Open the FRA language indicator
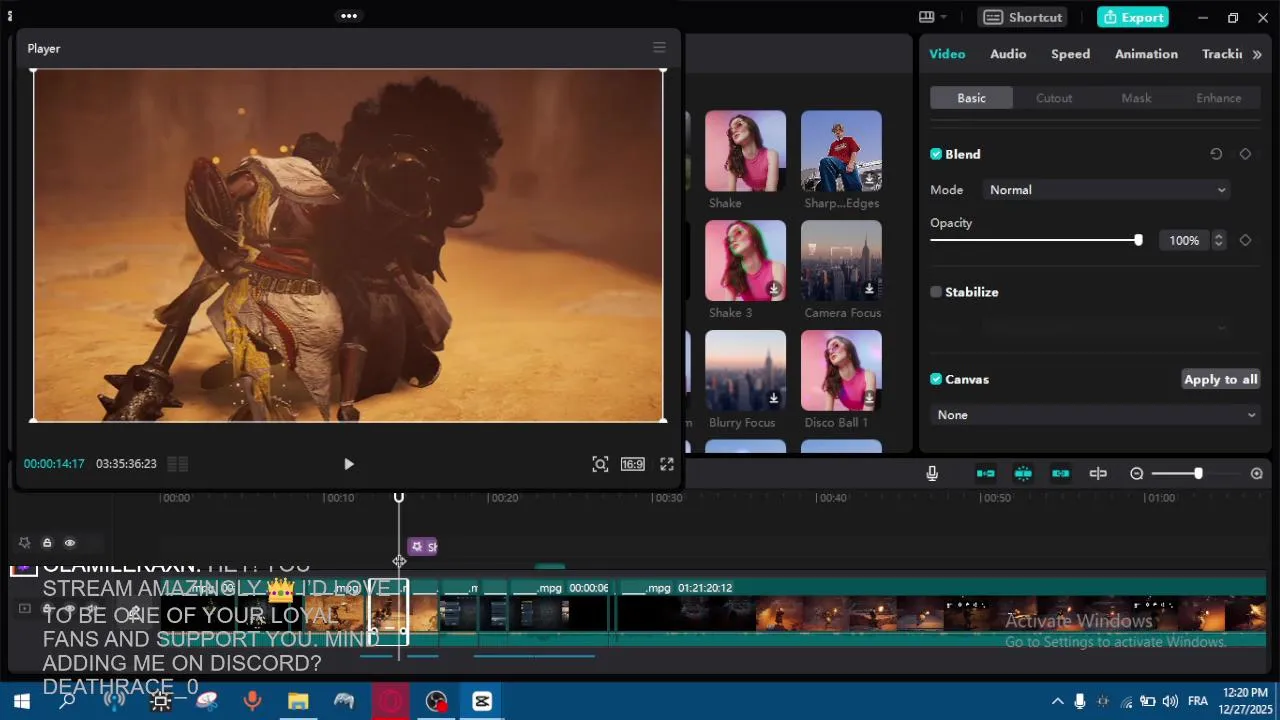The width and height of the screenshot is (1280, 720). point(1198,701)
